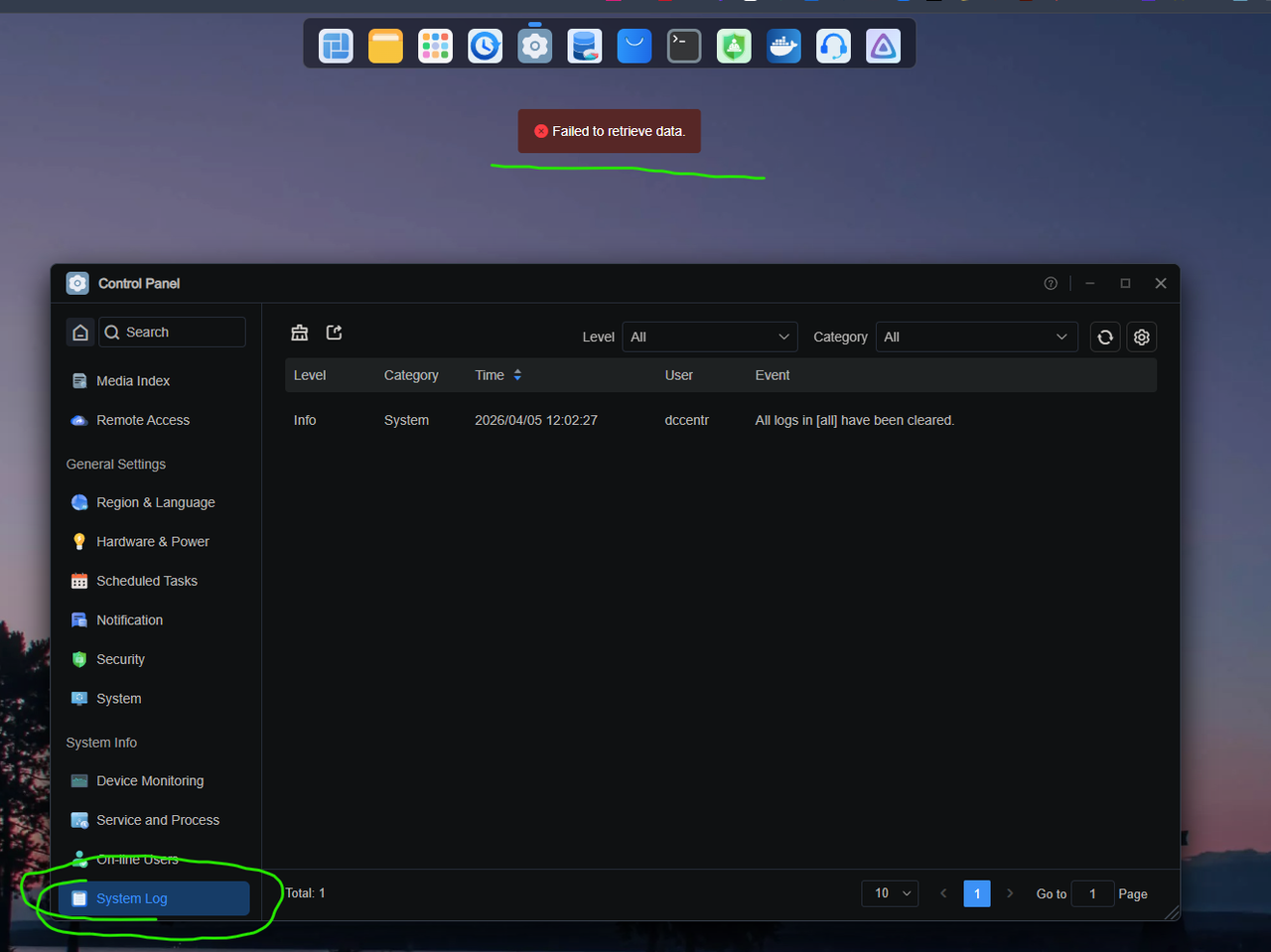Click the User column header

point(679,375)
